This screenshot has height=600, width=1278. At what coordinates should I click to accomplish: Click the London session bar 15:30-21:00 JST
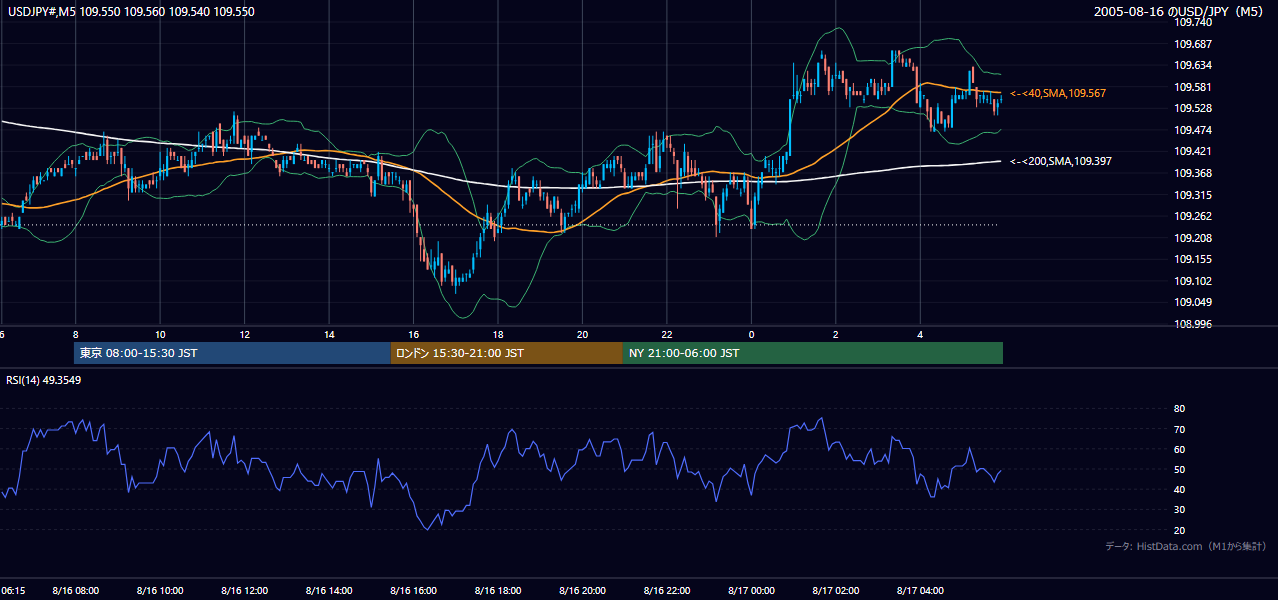[507, 353]
